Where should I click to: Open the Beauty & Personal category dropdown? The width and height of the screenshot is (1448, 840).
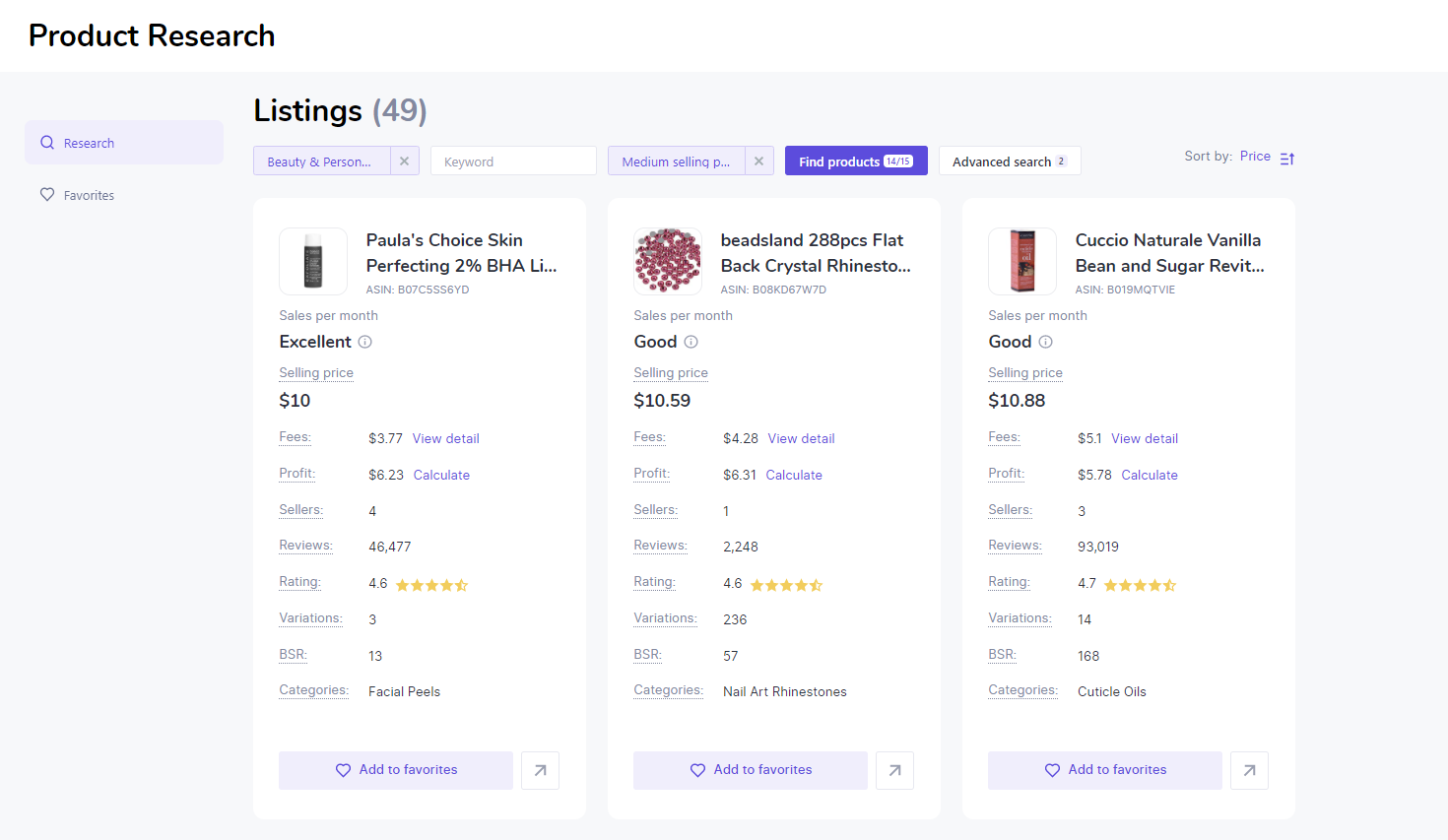click(x=322, y=162)
